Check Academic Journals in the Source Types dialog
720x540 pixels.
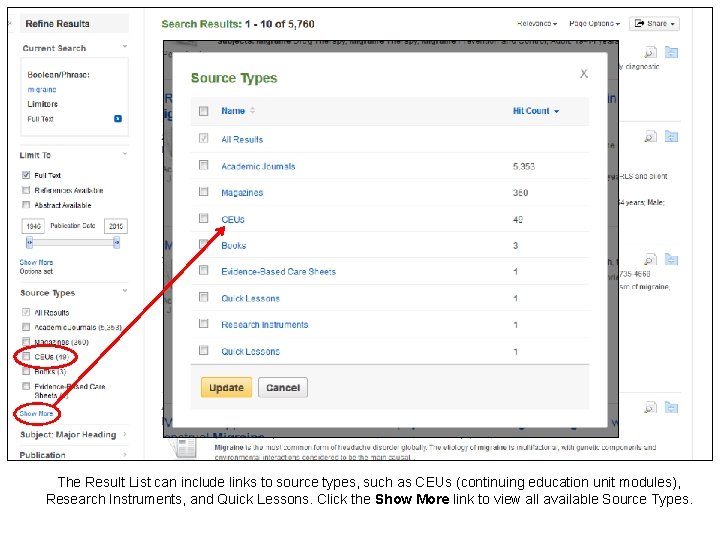[x=203, y=165]
